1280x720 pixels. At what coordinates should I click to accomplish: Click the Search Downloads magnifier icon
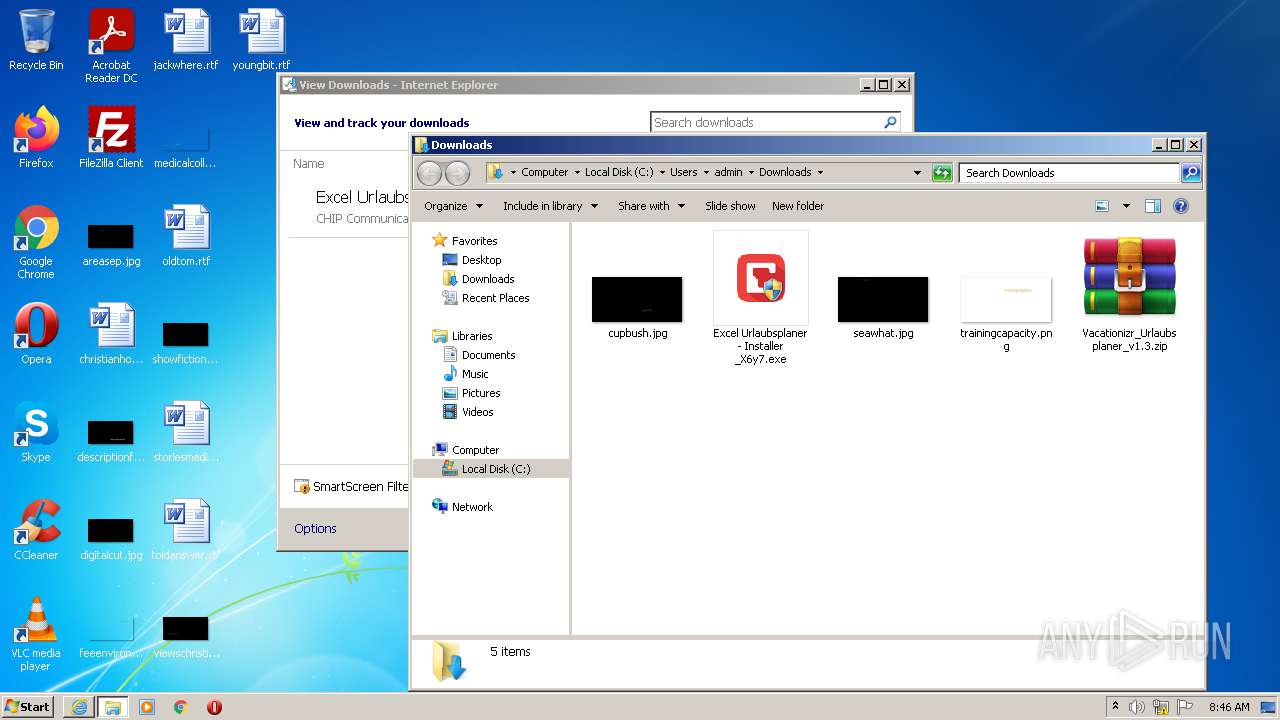[x=1190, y=173]
